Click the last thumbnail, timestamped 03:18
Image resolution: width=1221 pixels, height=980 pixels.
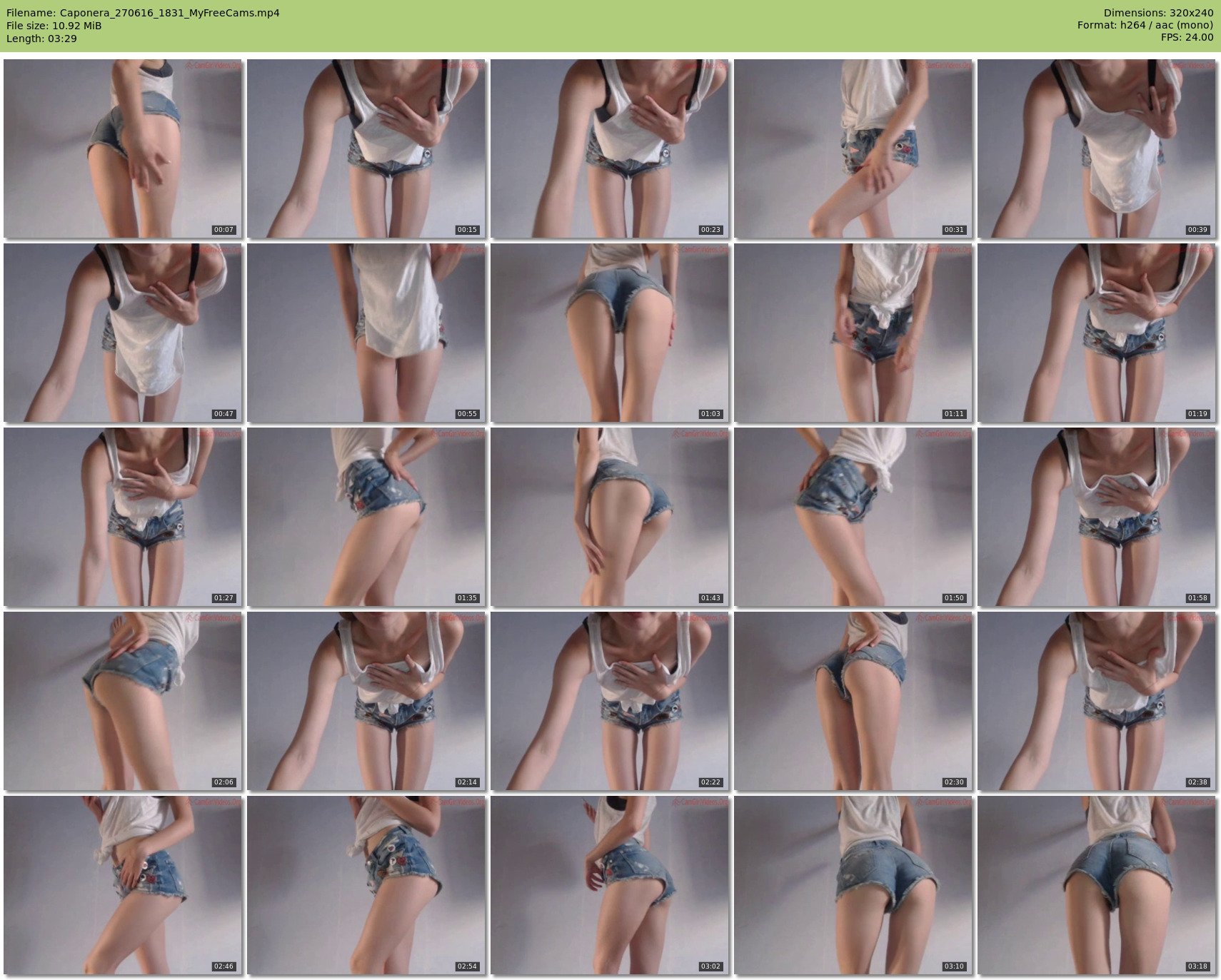pyautogui.click(x=1096, y=884)
